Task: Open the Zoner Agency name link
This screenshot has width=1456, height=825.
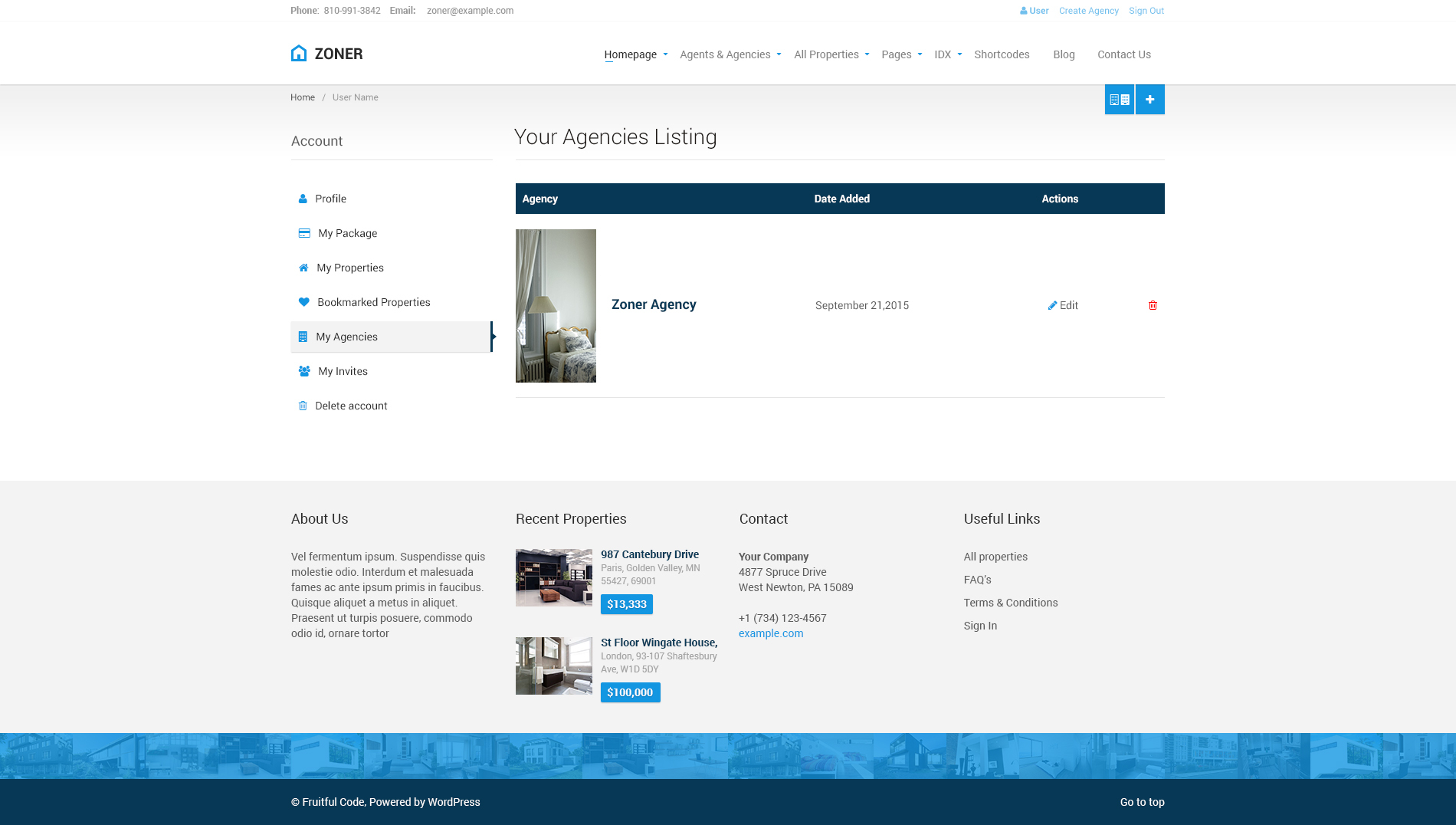Action: 654,304
